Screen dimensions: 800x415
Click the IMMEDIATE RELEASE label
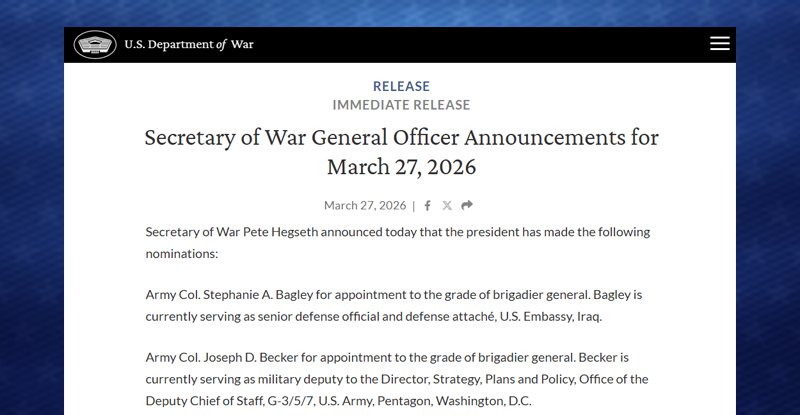click(401, 105)
